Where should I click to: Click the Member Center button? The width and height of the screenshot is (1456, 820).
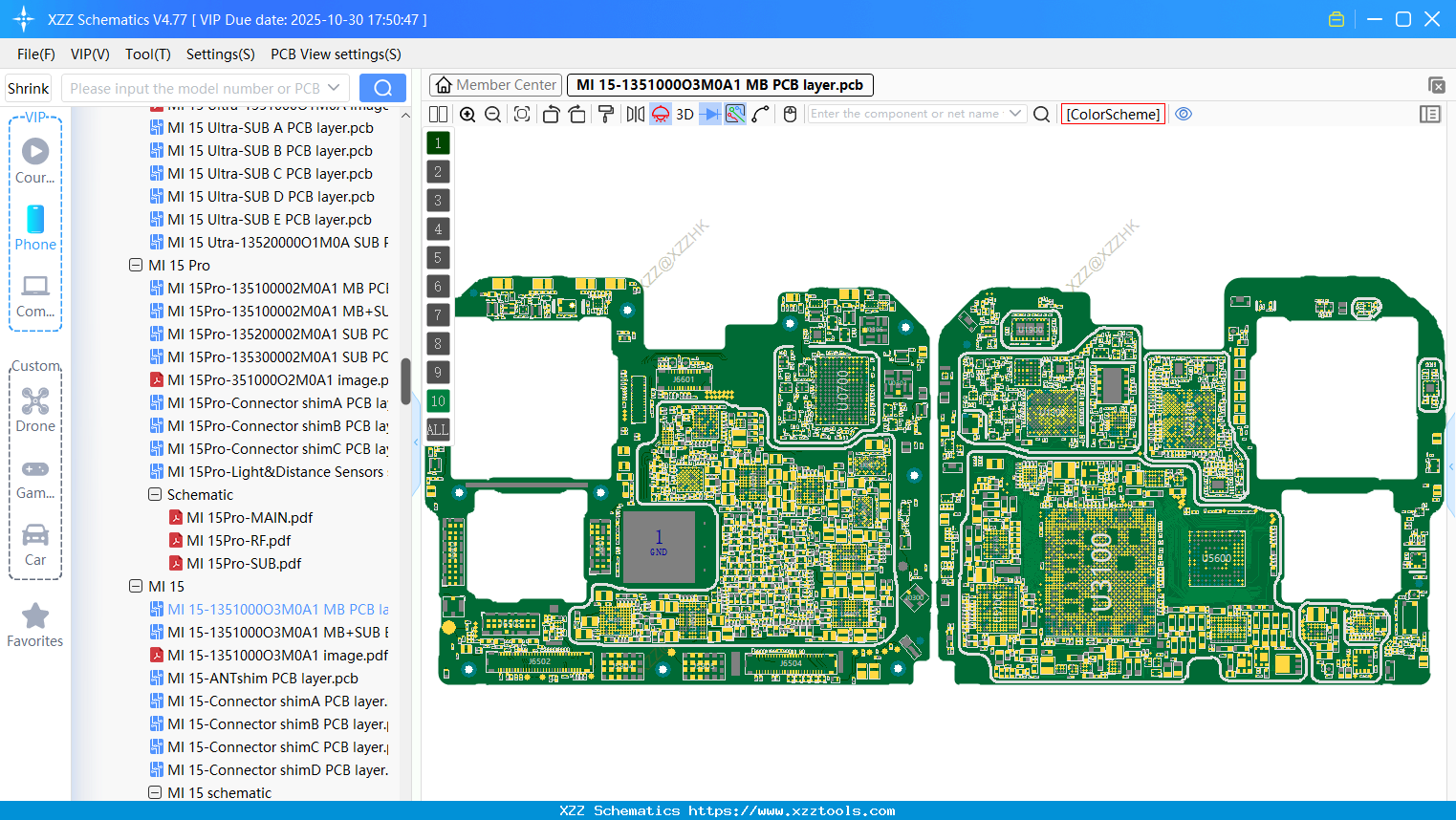point(494,84)
